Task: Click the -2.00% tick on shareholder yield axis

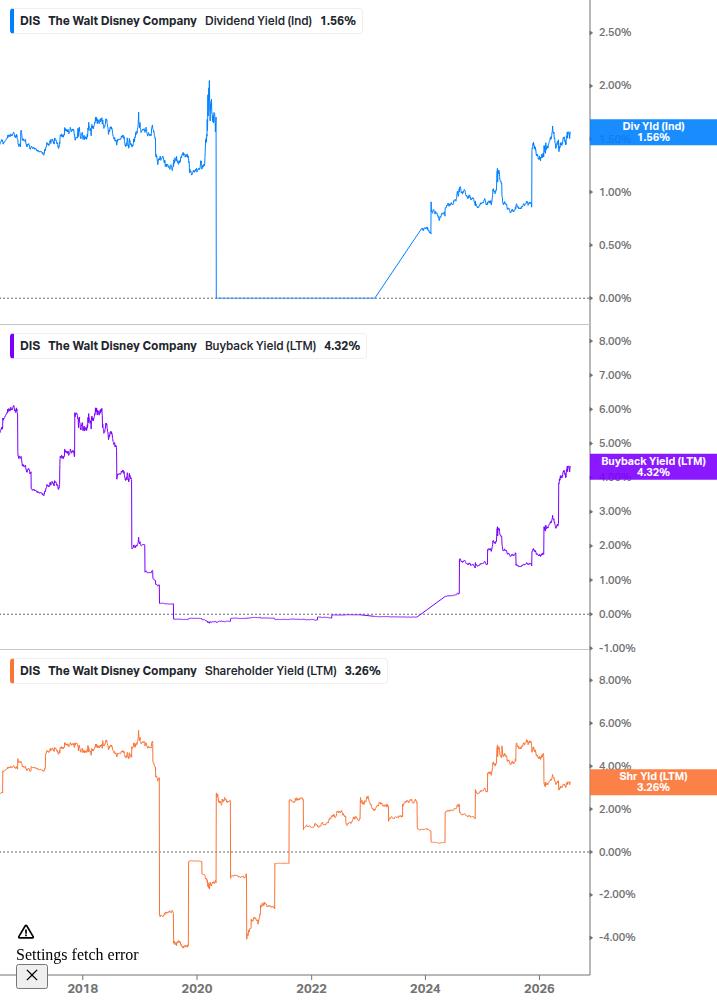Action: (x=616, y=894)
